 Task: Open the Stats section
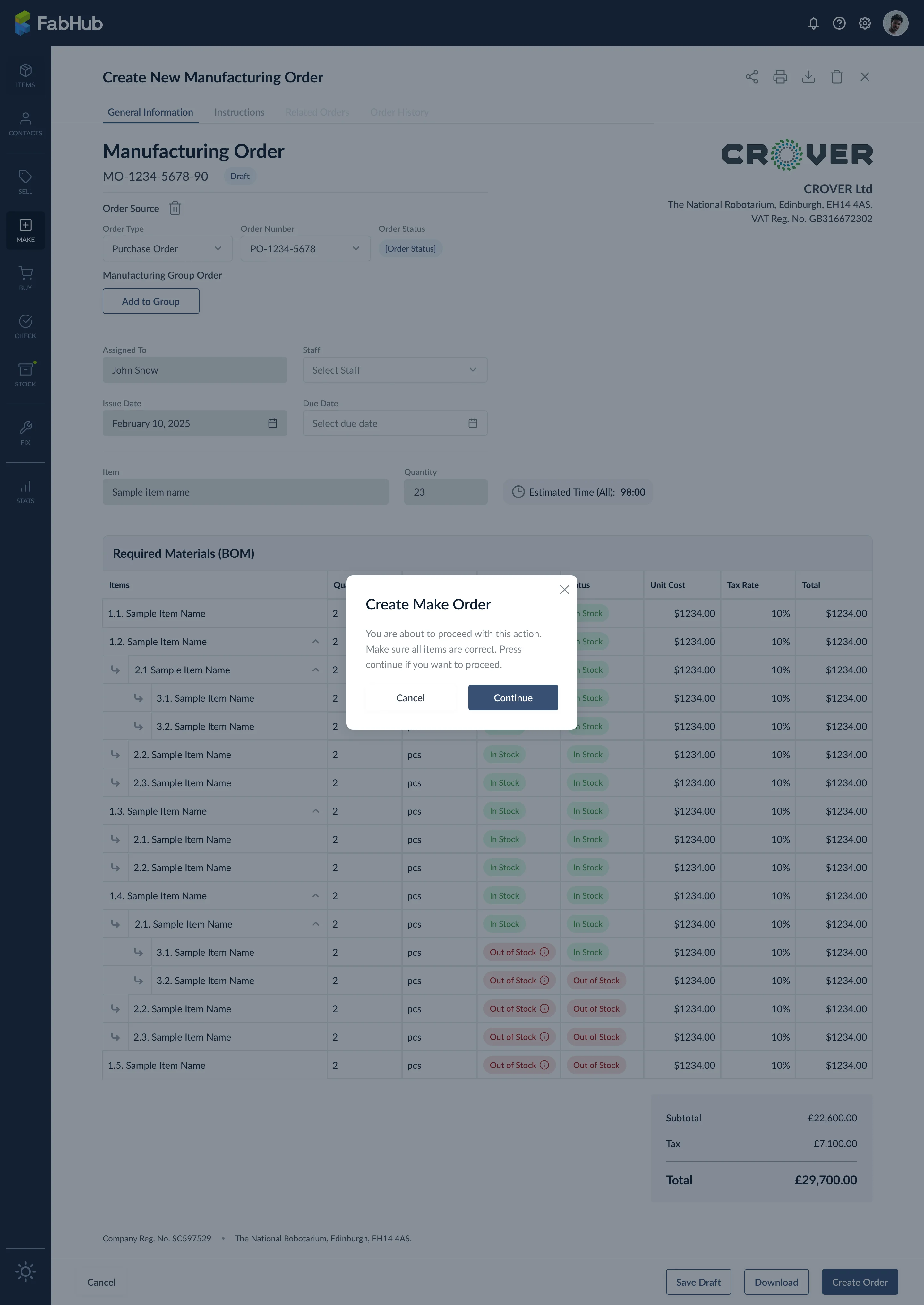26,492
